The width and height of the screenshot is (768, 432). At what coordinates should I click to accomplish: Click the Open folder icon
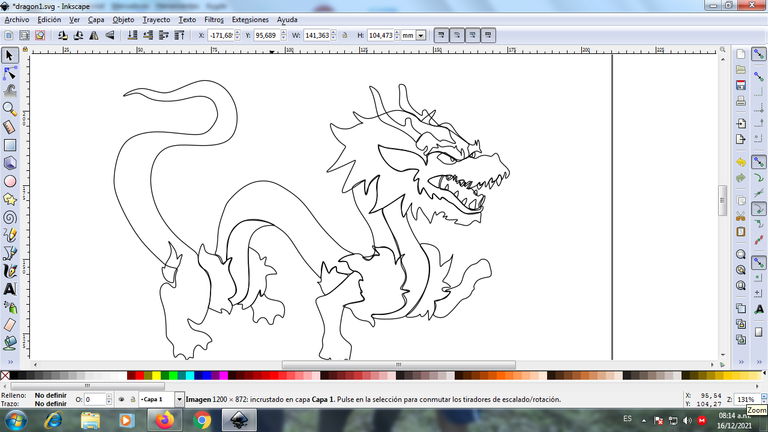coord(741,70)
